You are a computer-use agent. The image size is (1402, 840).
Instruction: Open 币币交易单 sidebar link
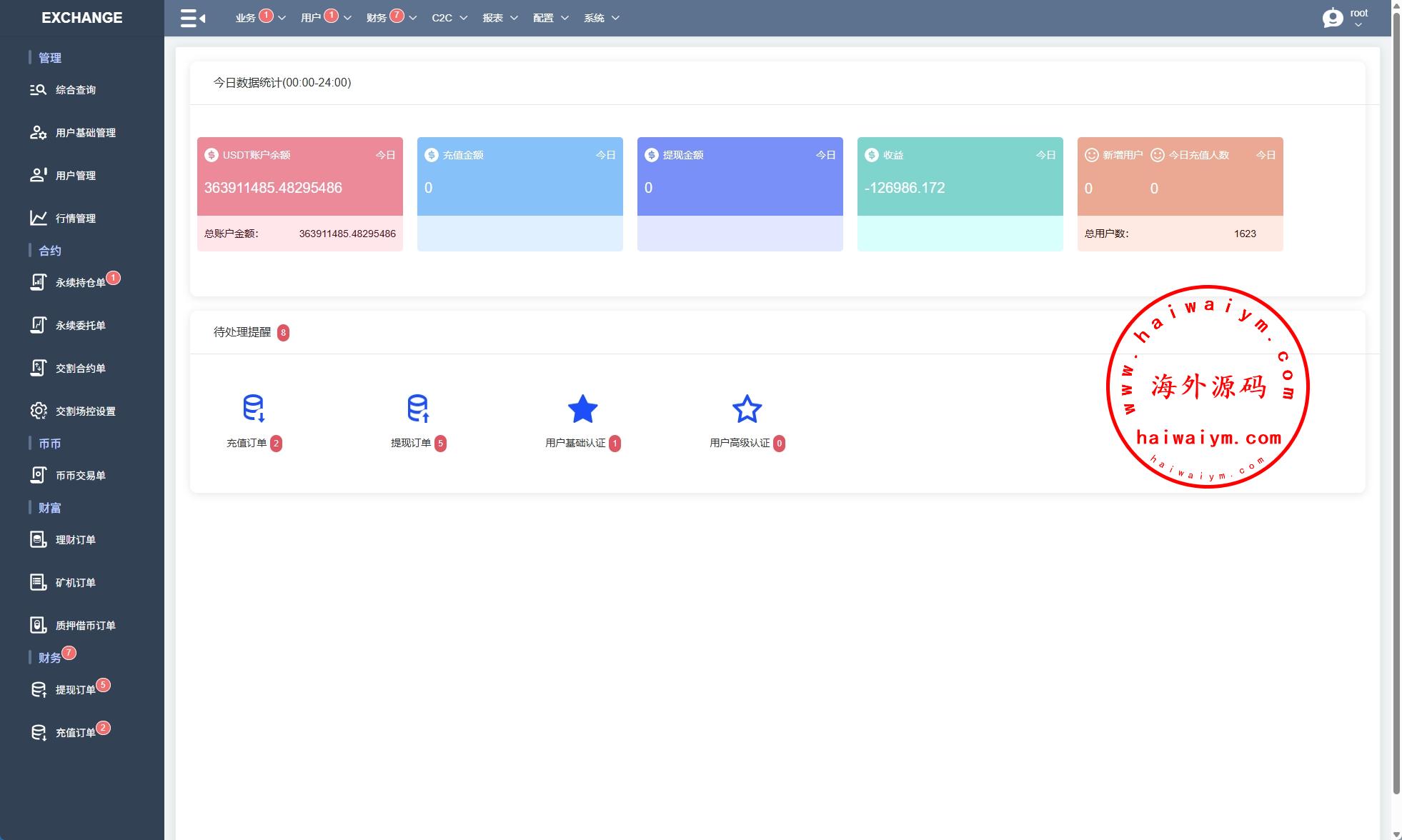coord(80,476)
